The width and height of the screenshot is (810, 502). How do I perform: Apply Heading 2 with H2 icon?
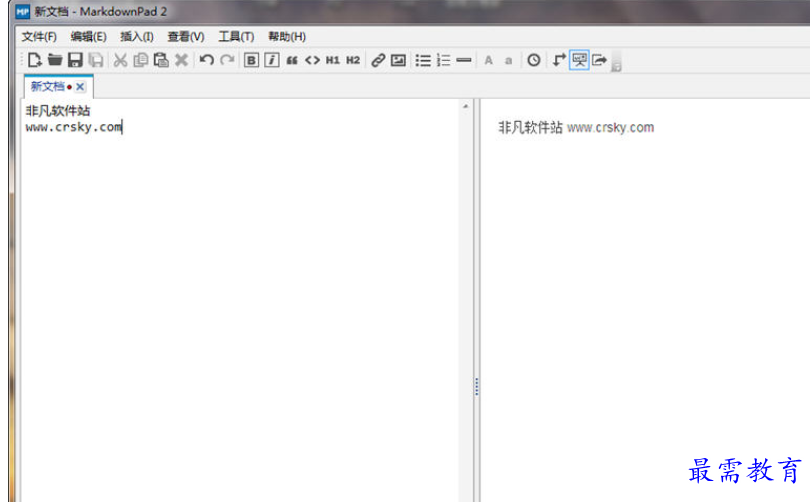point(353,60)
